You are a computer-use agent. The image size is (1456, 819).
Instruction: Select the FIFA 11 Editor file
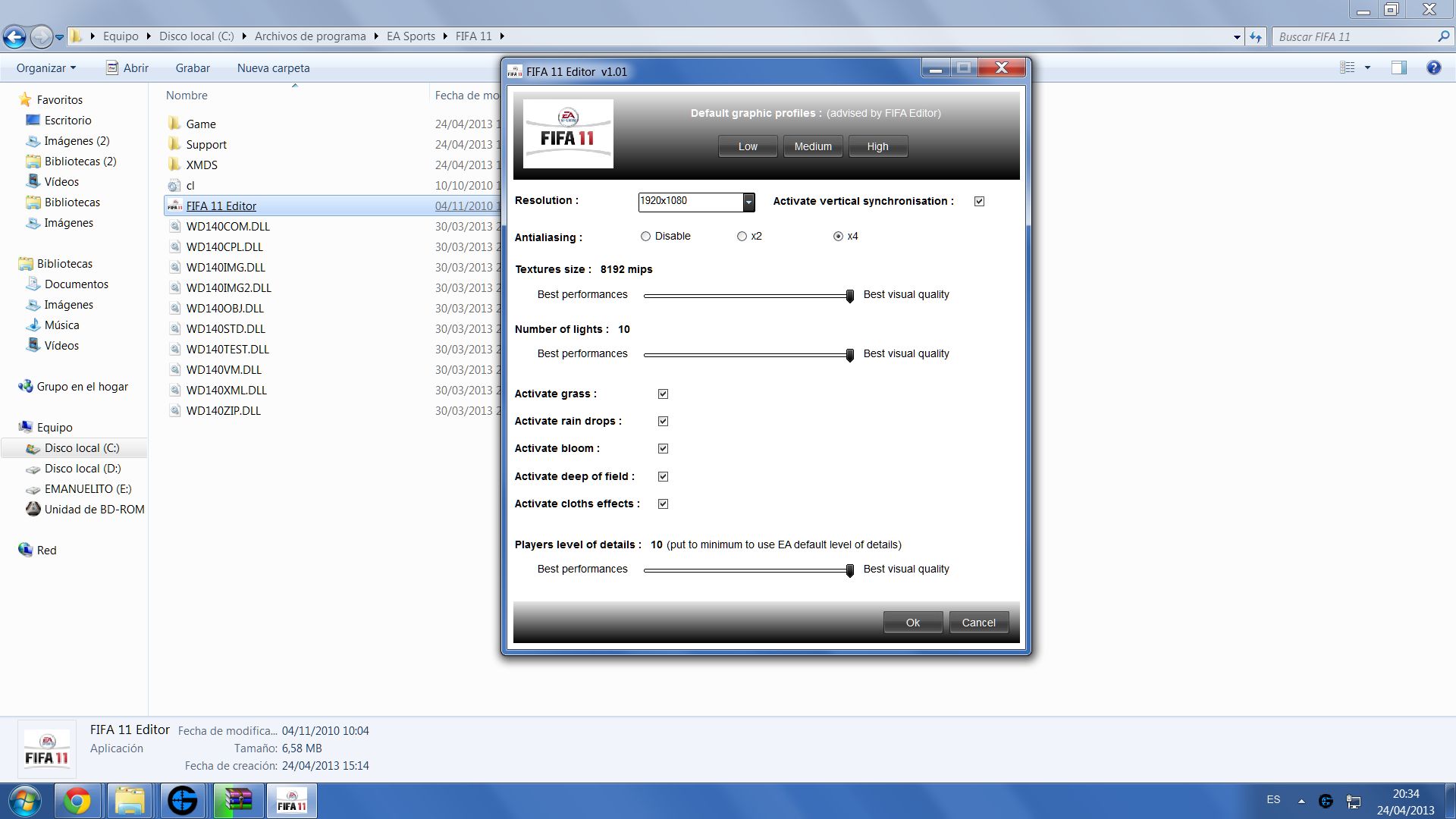pyautogui.click(x=221, y=206)
